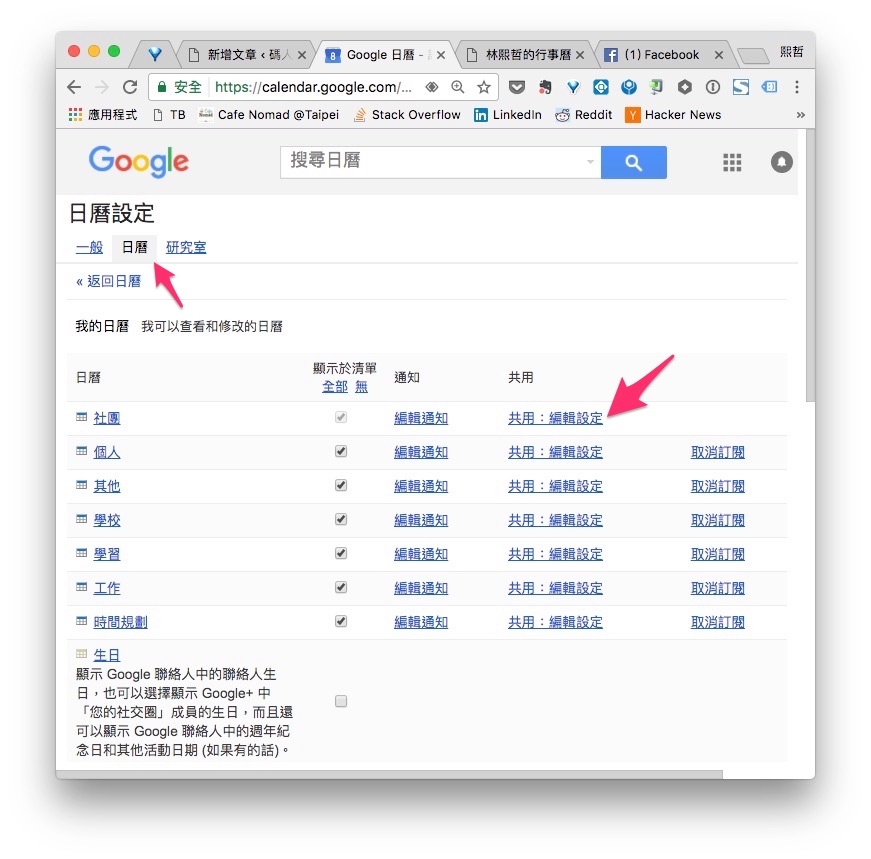Open the Evernote extension icon
Viewport: 871px width, 859px height.
point(545,87)
